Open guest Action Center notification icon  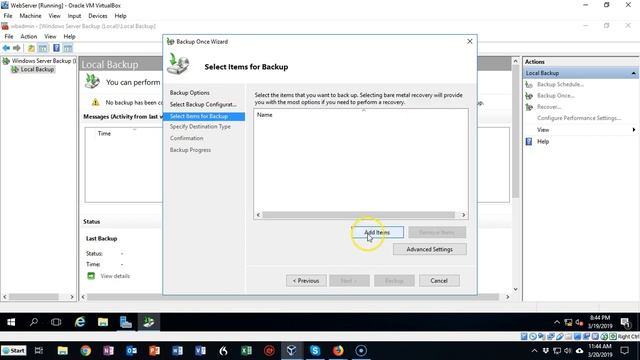625,323
